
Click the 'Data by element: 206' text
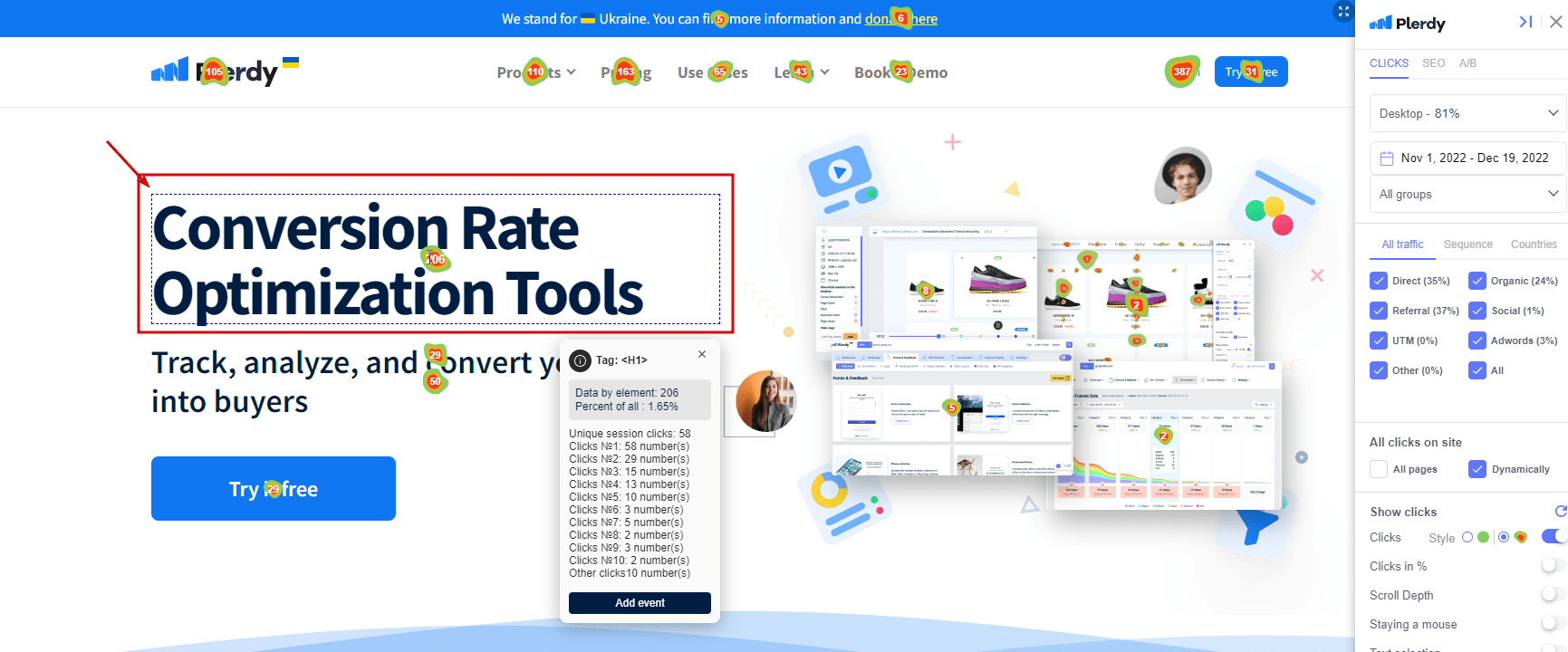point(627,393)
